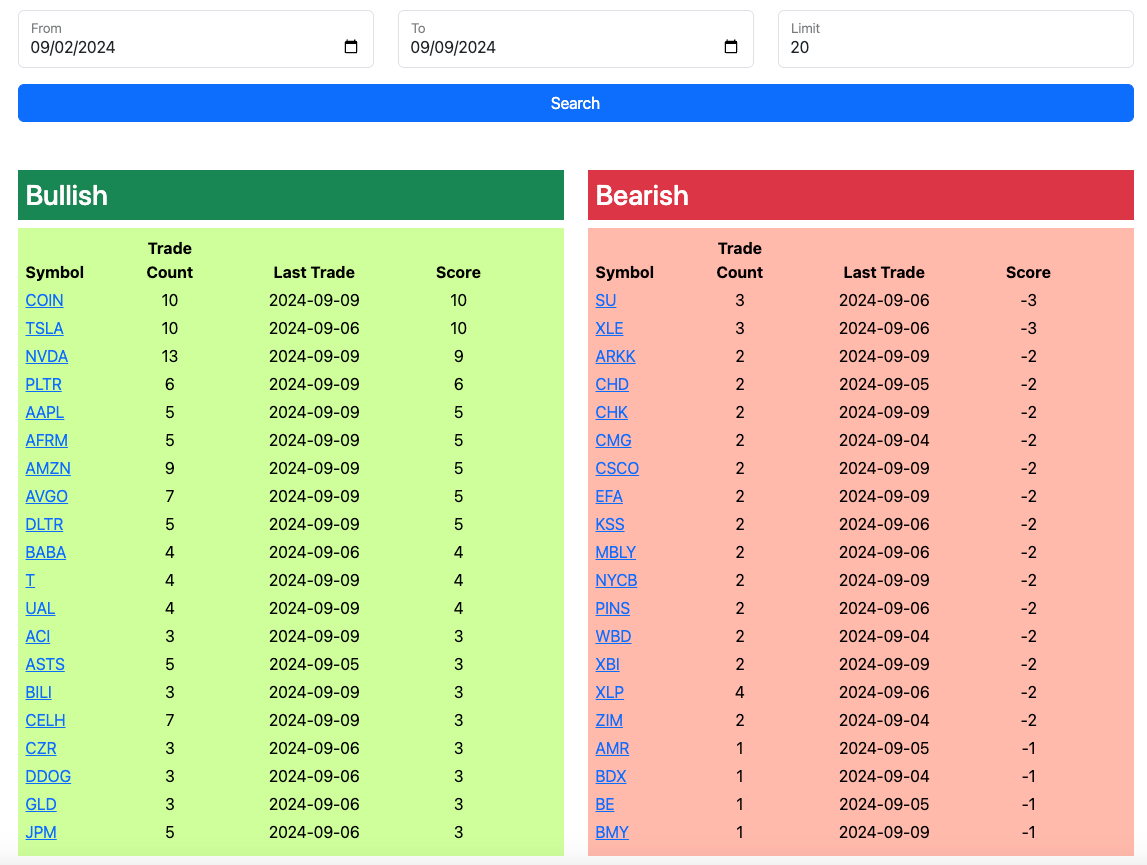This screenshot has width=1147, height=865.
Task: Open the AAPL symbol link
Action: pyautogui.click(x=45, y=413)
